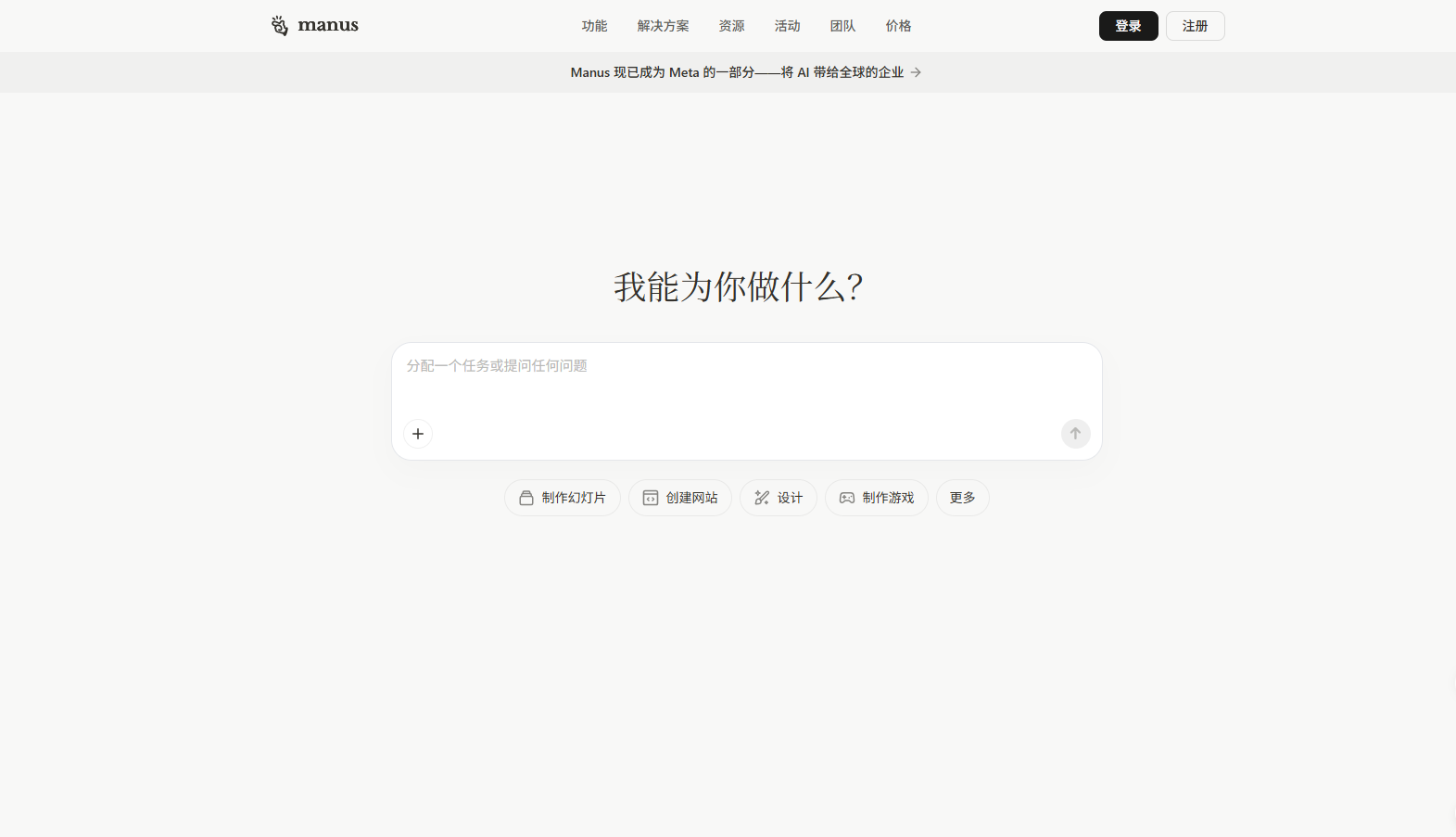Click the 我能为你做什么? heading

tap(739, 286)
